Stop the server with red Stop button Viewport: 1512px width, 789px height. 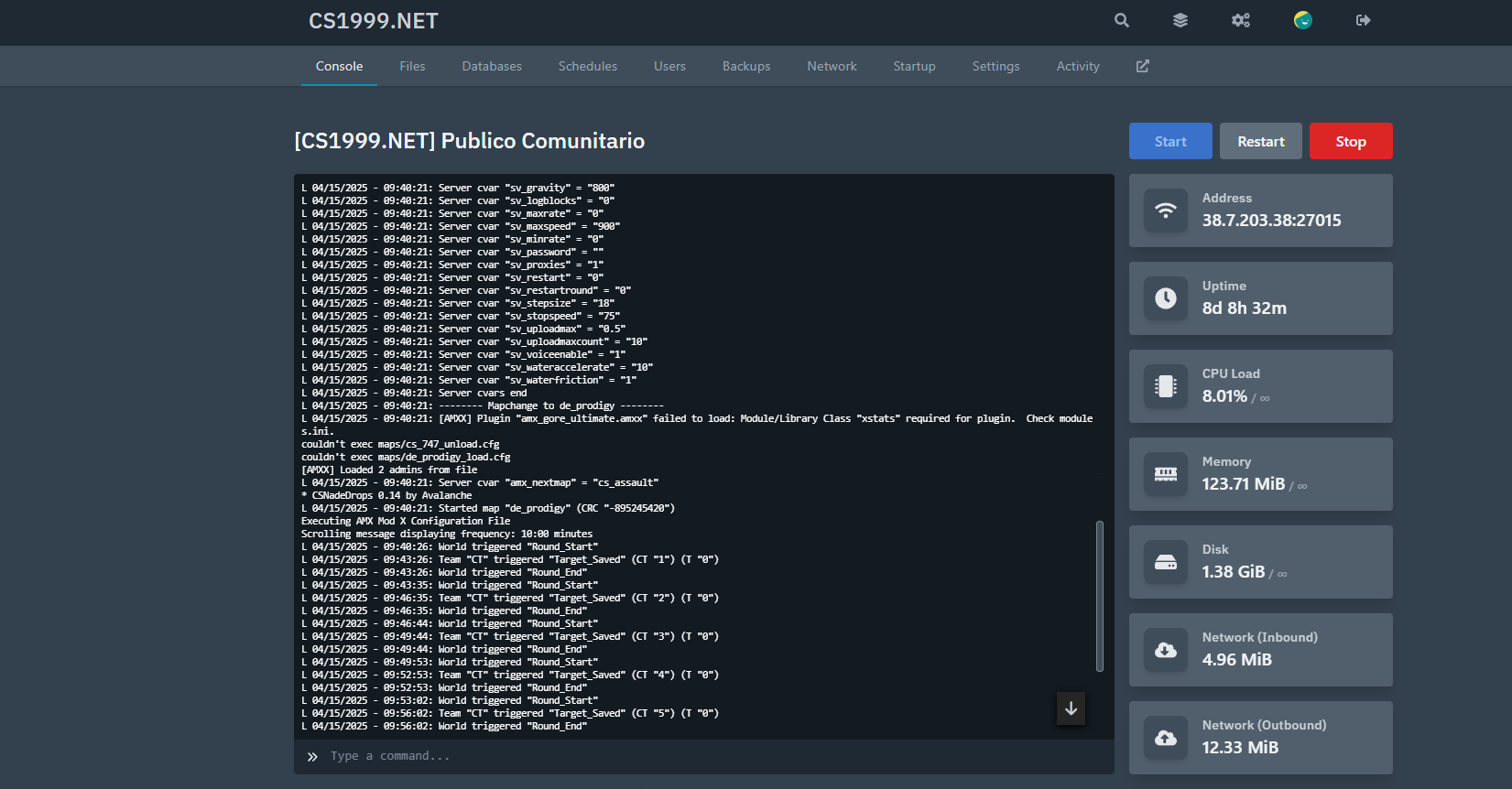click(x=1351, y=141)
